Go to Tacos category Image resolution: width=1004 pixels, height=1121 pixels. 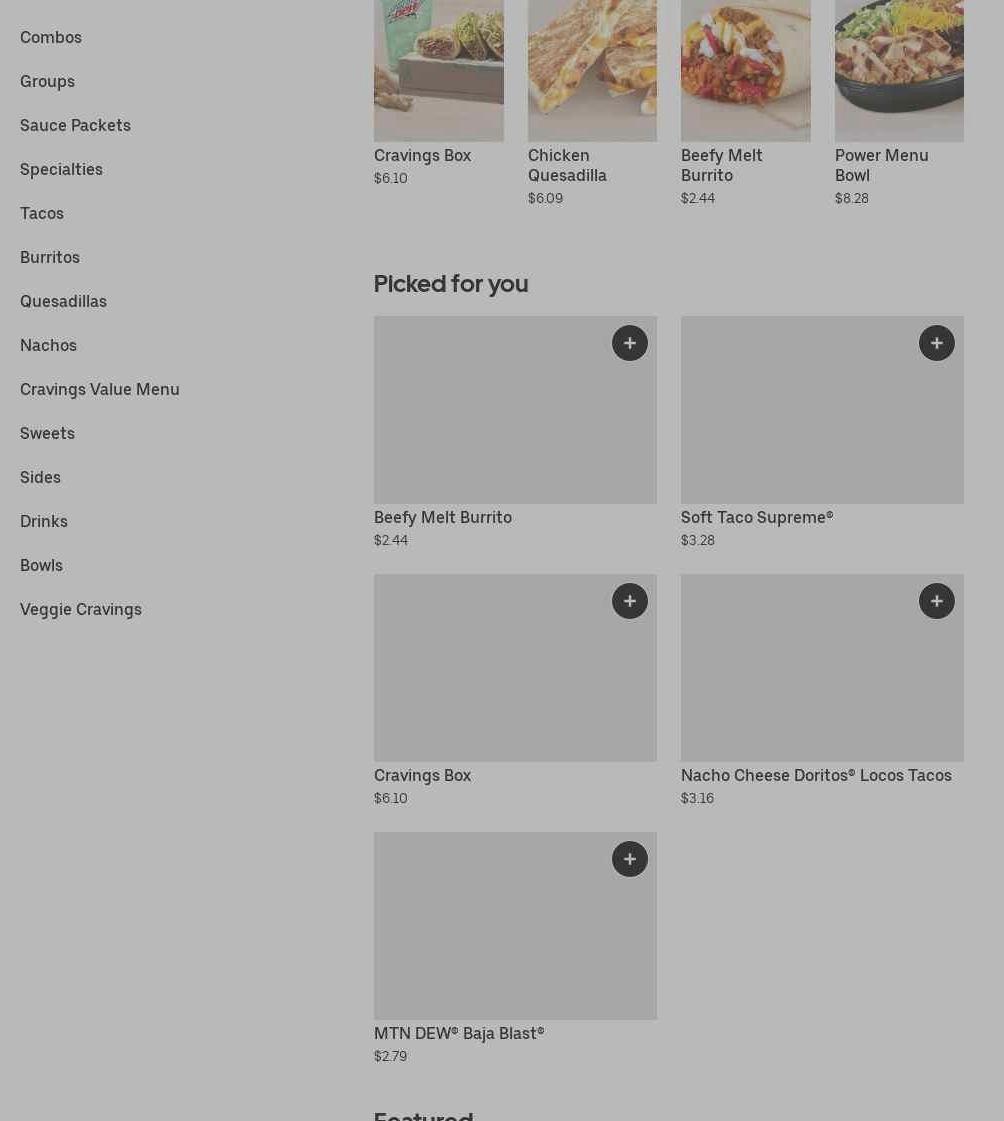coord(42,213)
